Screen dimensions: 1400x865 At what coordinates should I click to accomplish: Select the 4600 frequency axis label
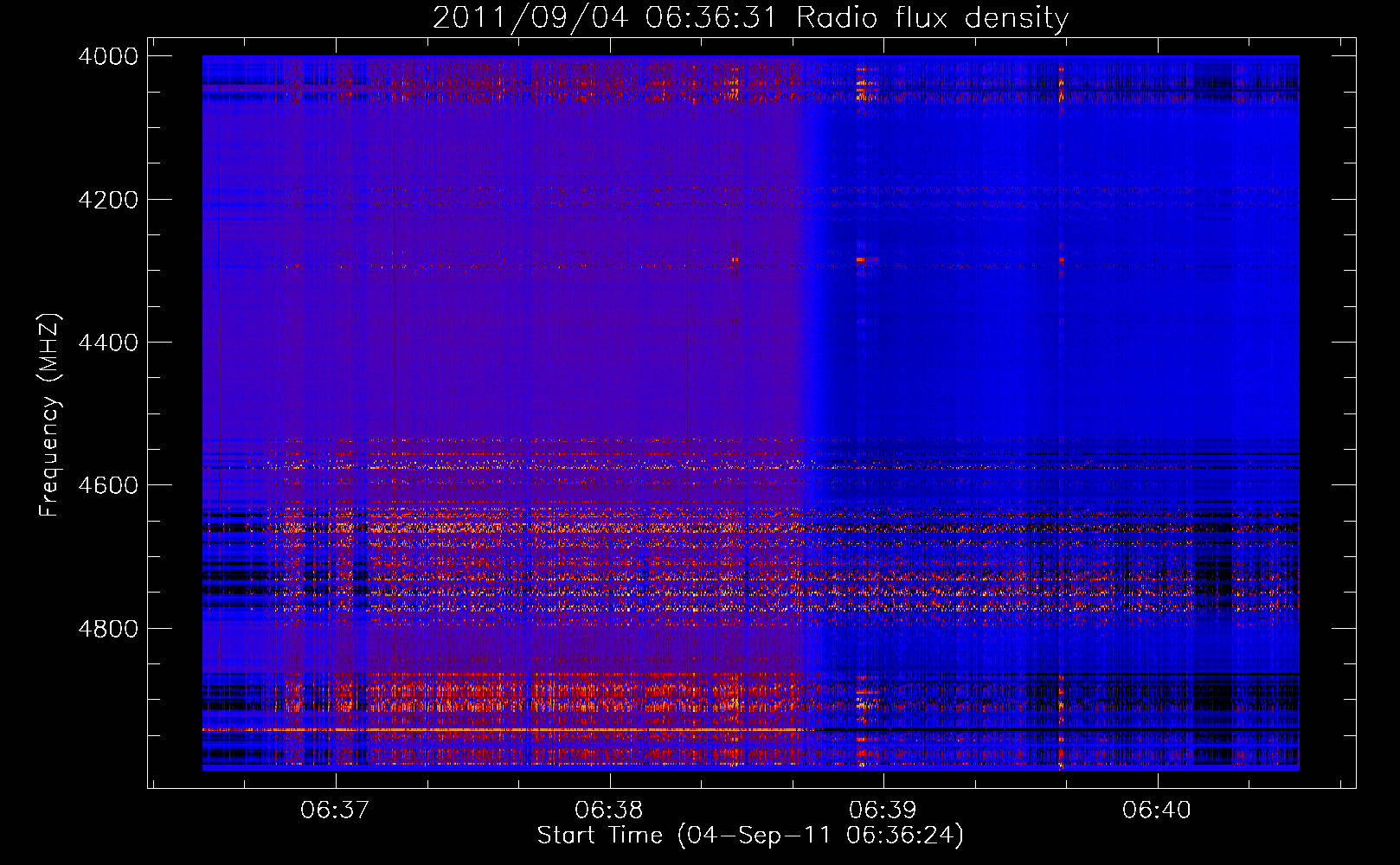[x=108, y=485]
